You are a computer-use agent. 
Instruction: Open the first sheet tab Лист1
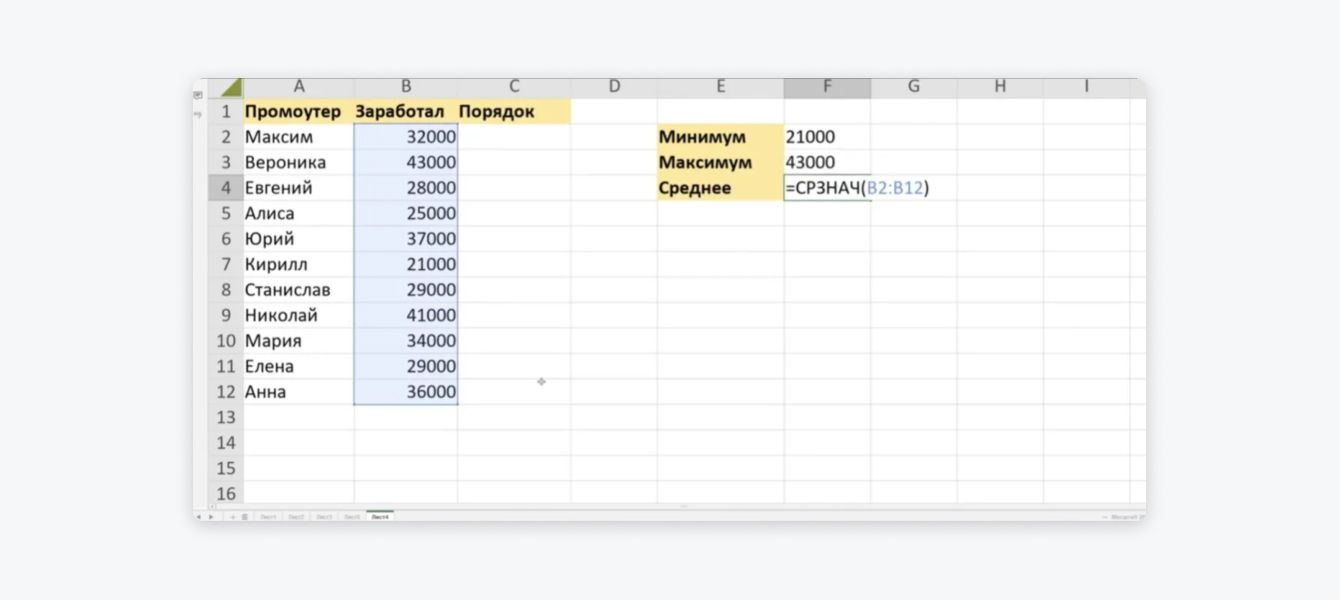pos(268,517)
